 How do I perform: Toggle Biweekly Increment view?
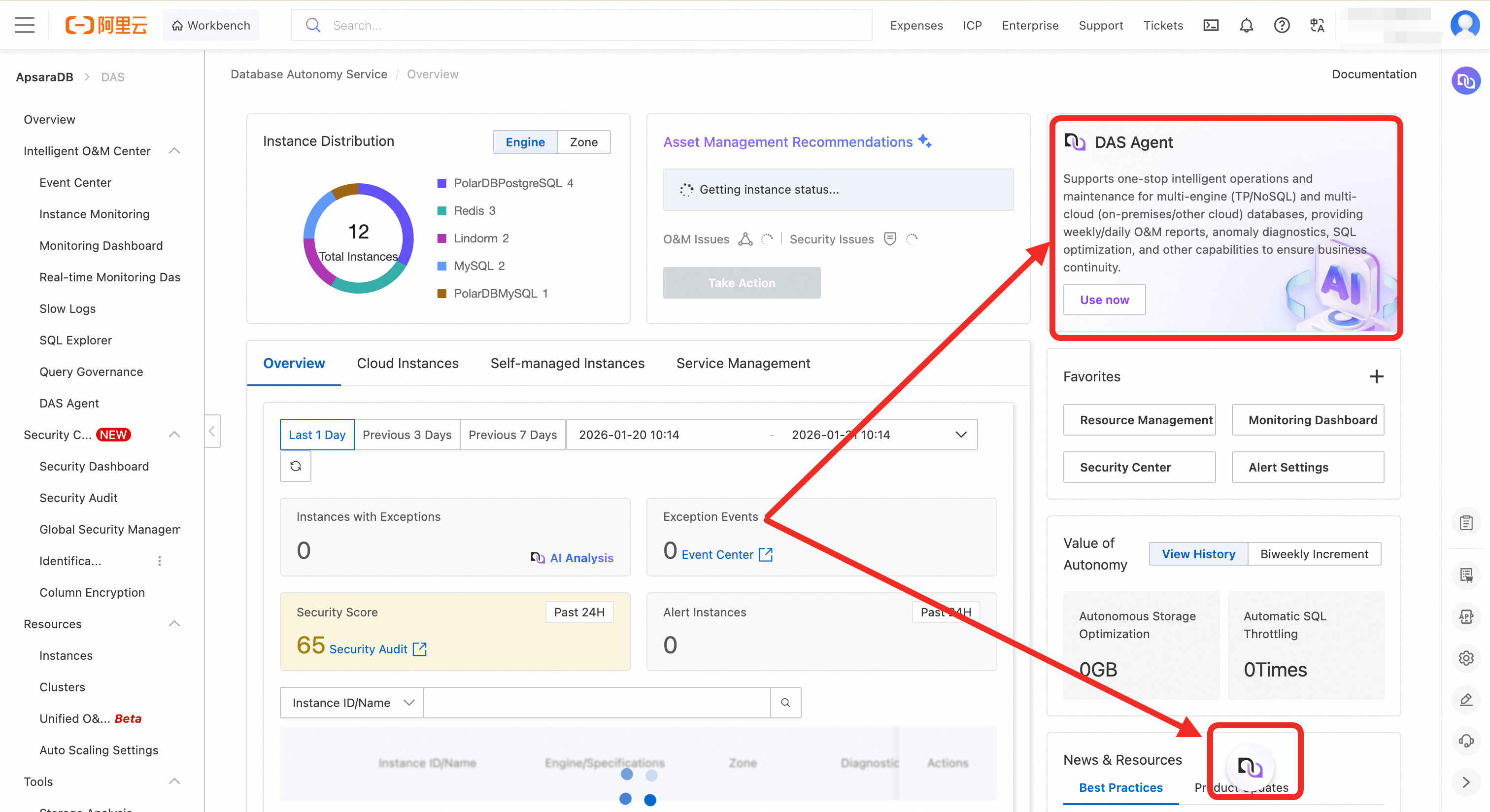(x=1314, y=554)
